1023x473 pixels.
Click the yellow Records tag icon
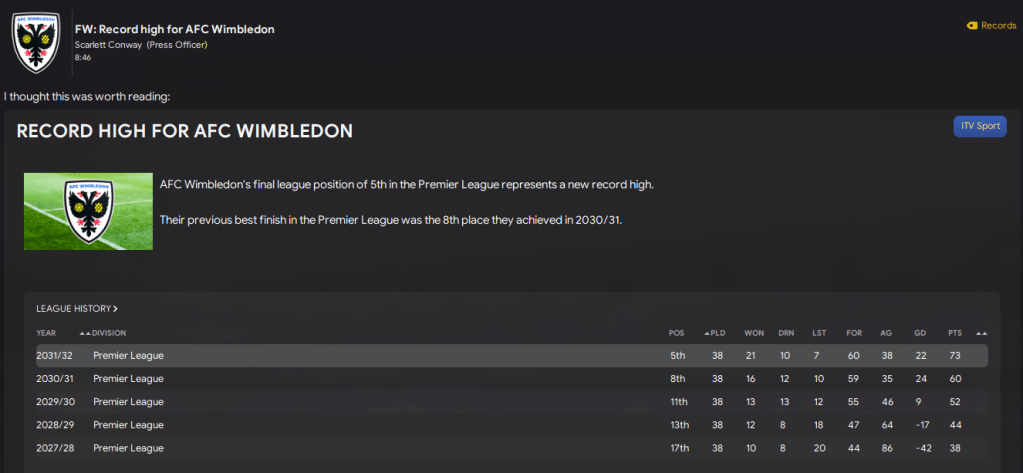click(972, 26)
